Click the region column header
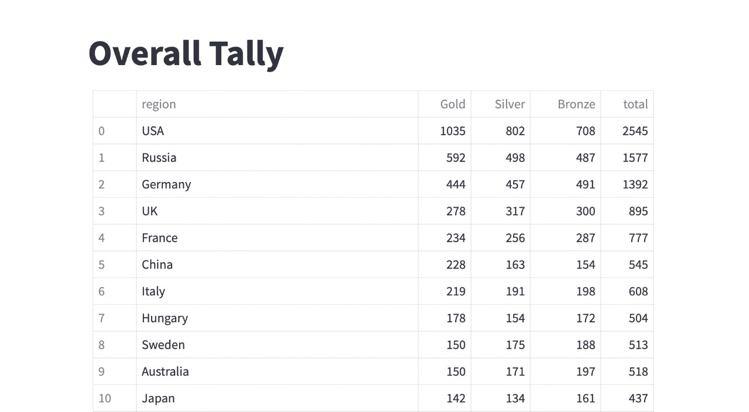This screenshot has height=412, width=749. 277,104
